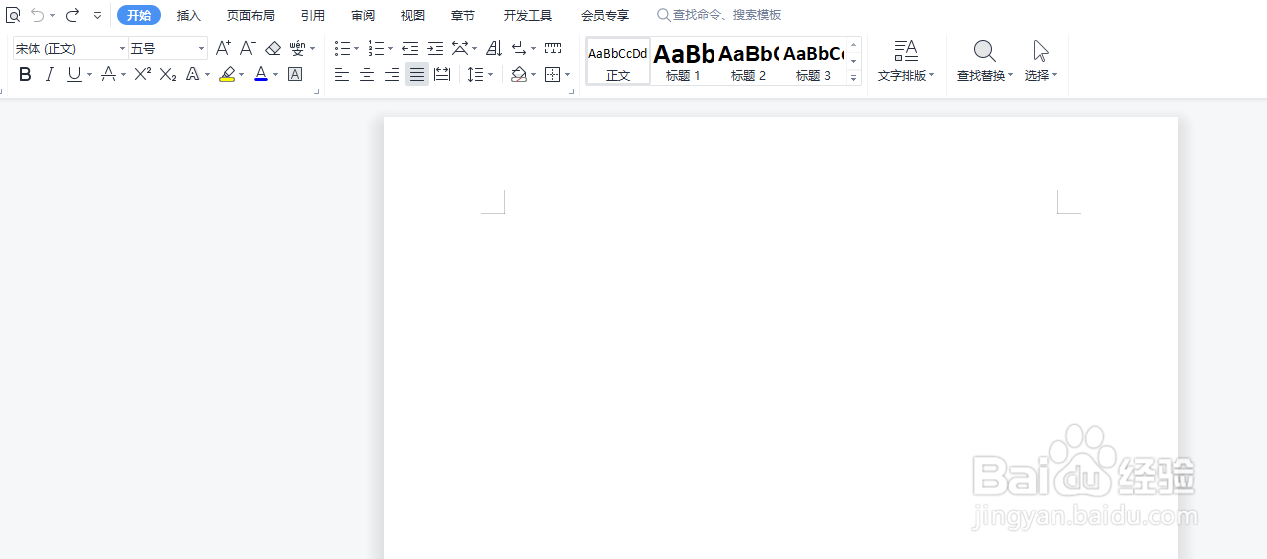This screenshot has height=559, width=1267.
Task: Toggle underline formatting
Action: point(74,74)
